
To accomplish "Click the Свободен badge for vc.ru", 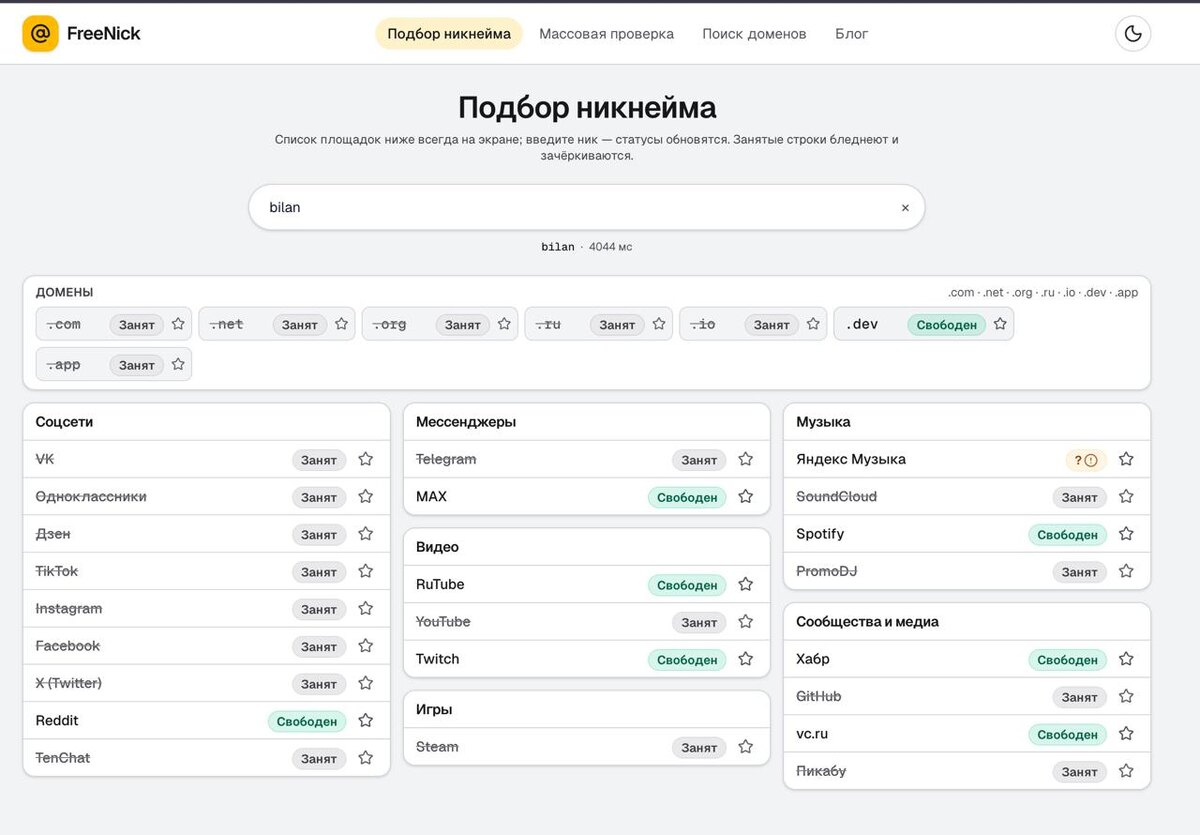I will coord(1068,735).
